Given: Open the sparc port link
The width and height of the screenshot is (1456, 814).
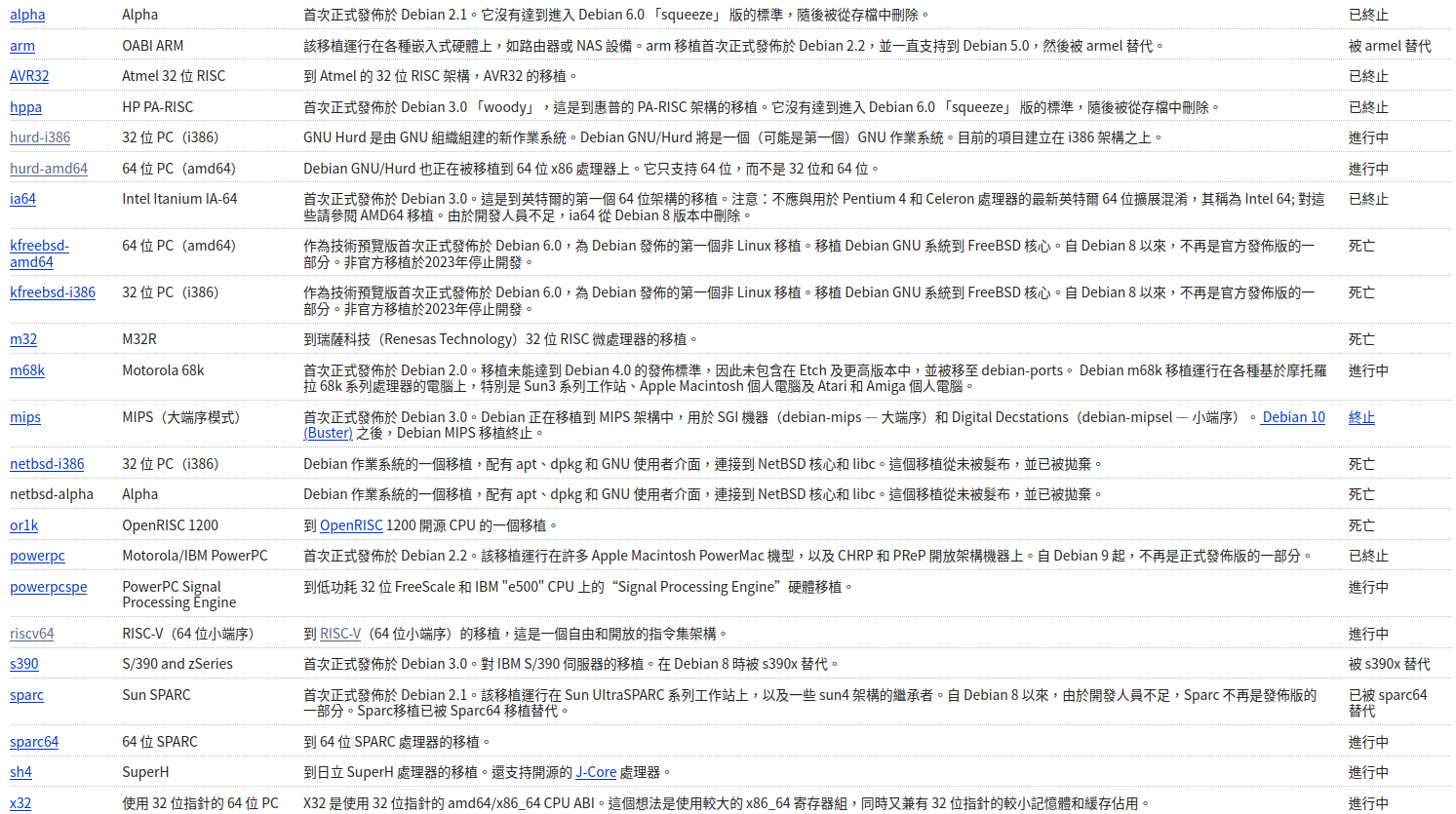Looking at the screenshot, I should tap(27, 695).
